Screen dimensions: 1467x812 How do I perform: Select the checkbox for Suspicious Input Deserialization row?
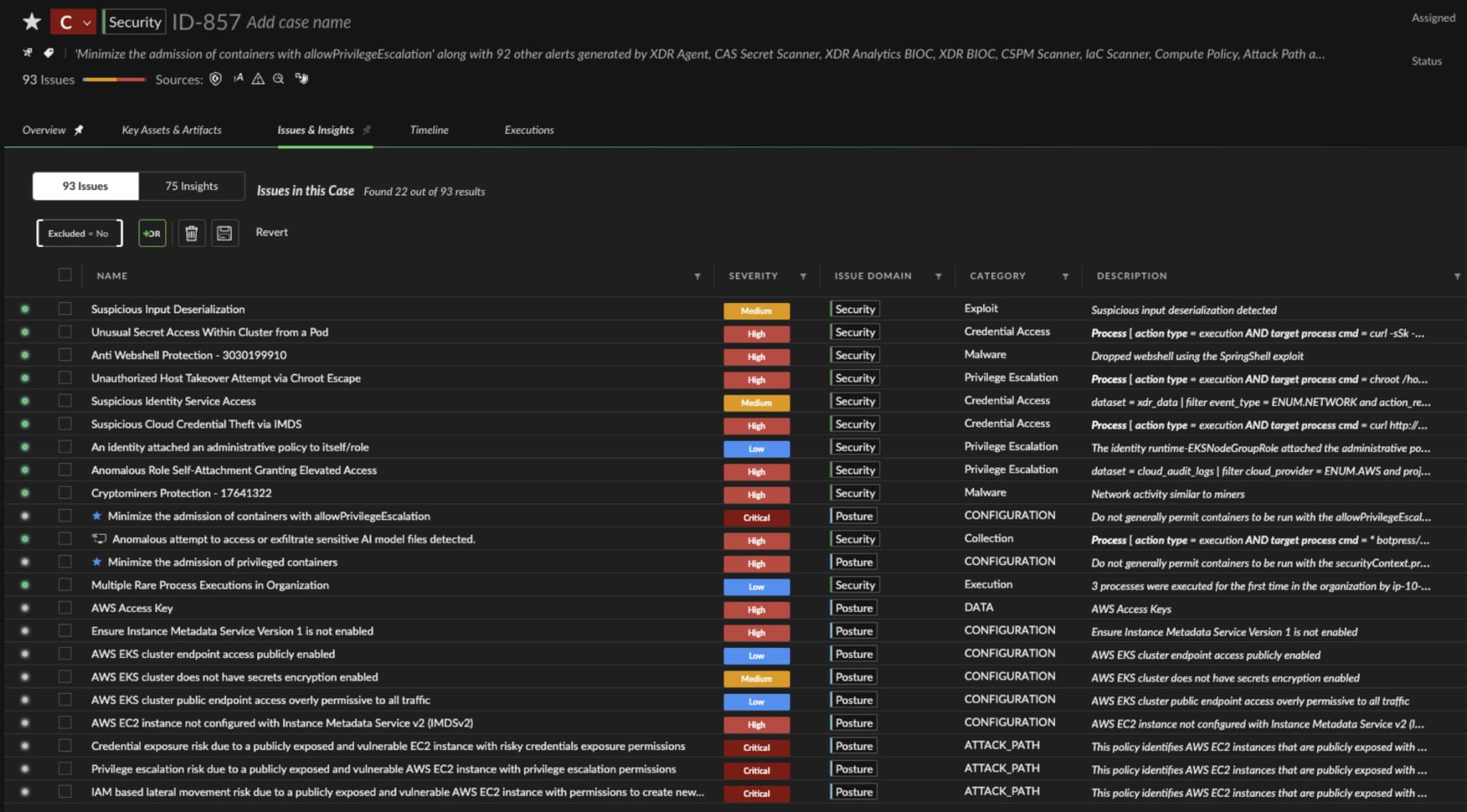(x=66, y=309)
